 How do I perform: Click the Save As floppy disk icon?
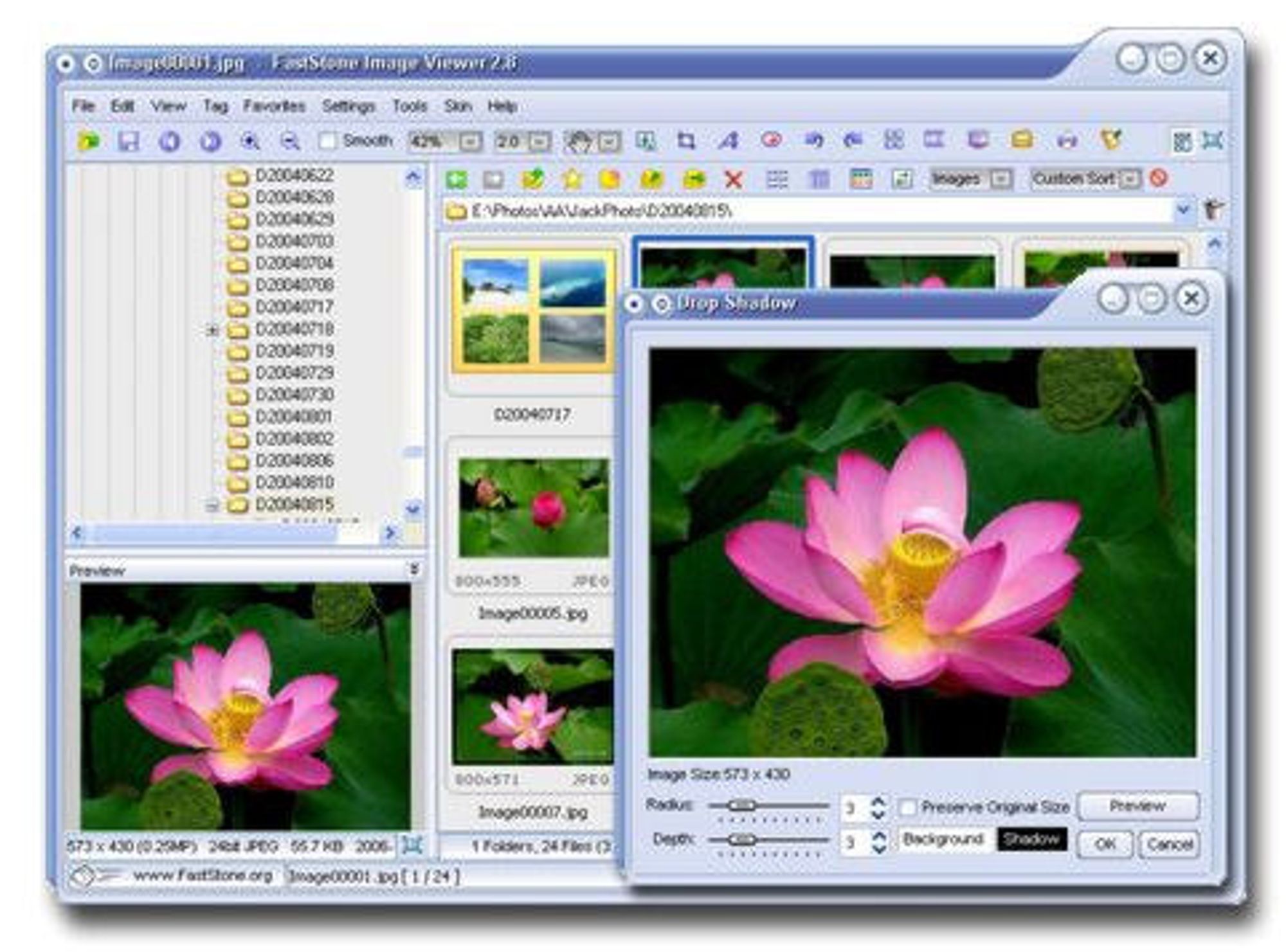point(129,141)
